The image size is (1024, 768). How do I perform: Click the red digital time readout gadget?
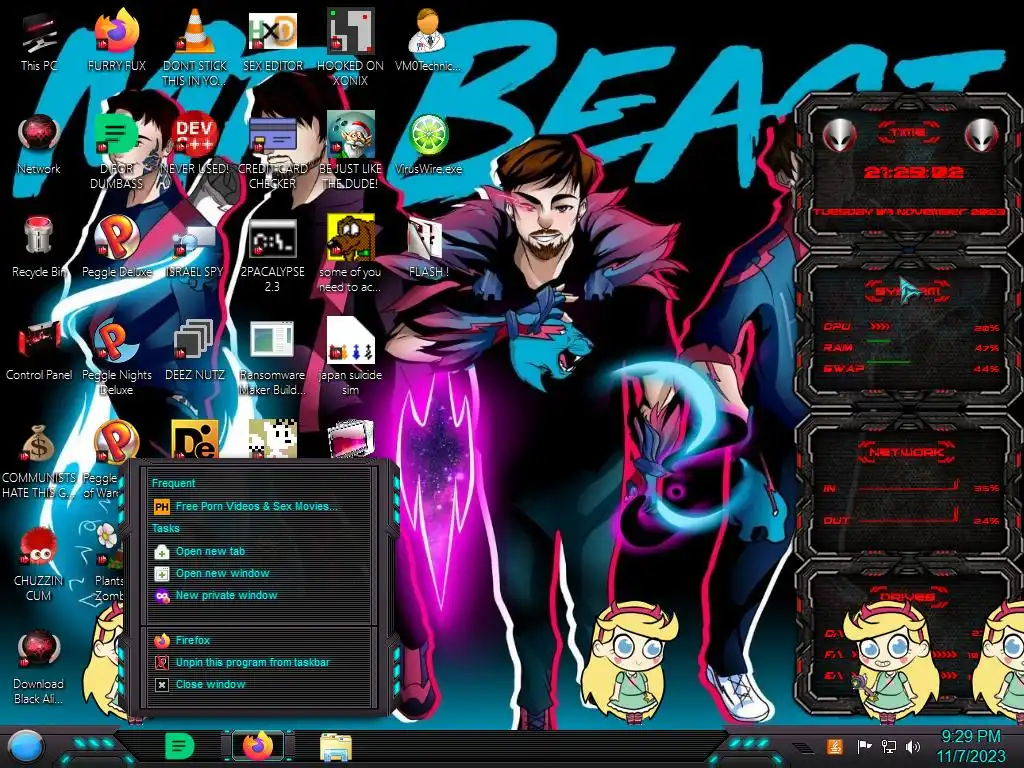click(913, 172)
